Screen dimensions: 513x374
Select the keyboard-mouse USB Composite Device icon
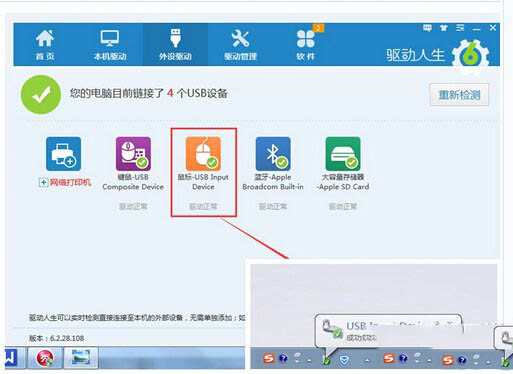click(133, 154)
